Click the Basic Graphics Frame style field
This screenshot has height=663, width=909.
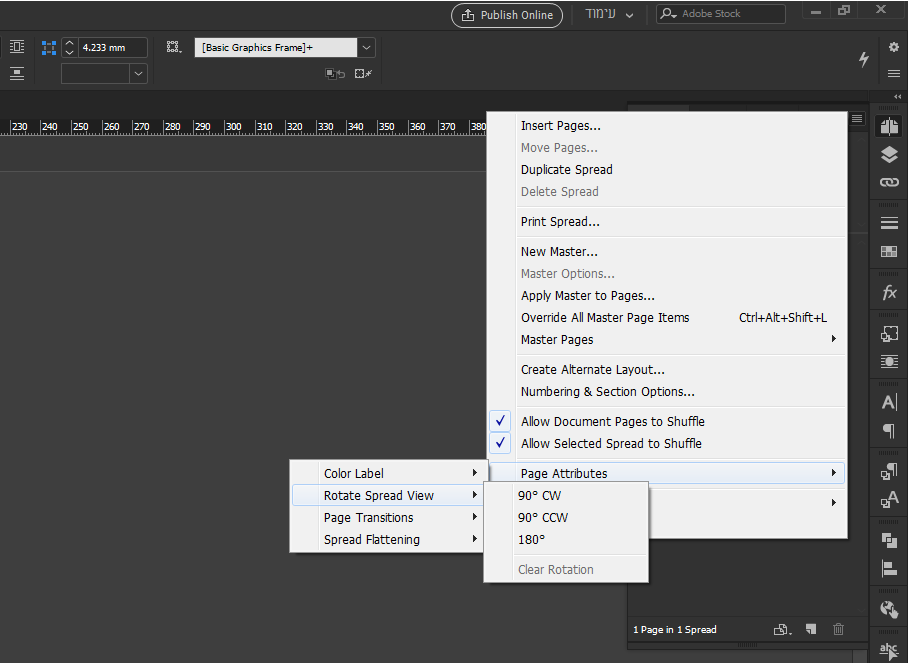coord(276,48)
